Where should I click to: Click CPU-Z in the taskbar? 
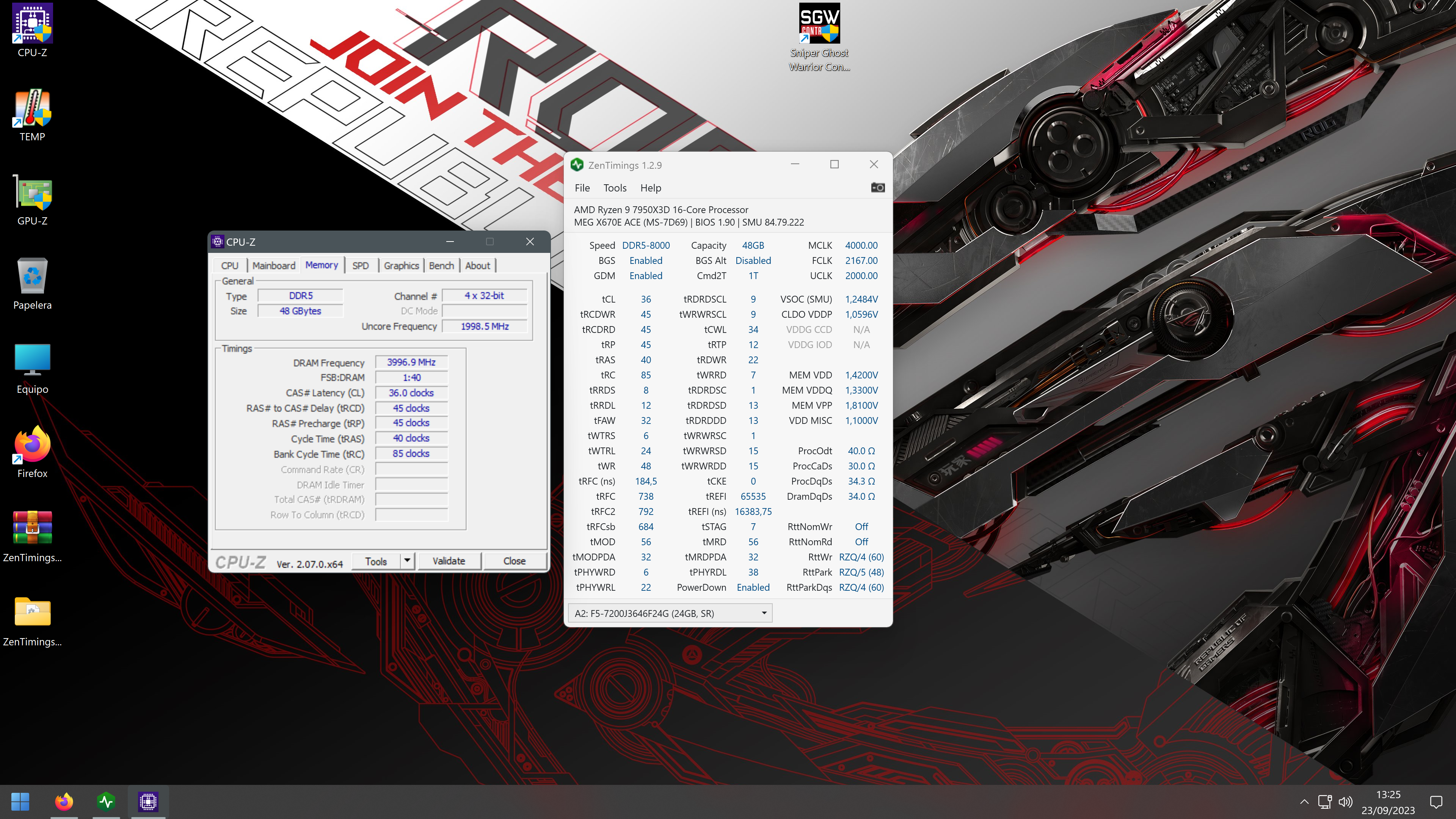point(148,802)
